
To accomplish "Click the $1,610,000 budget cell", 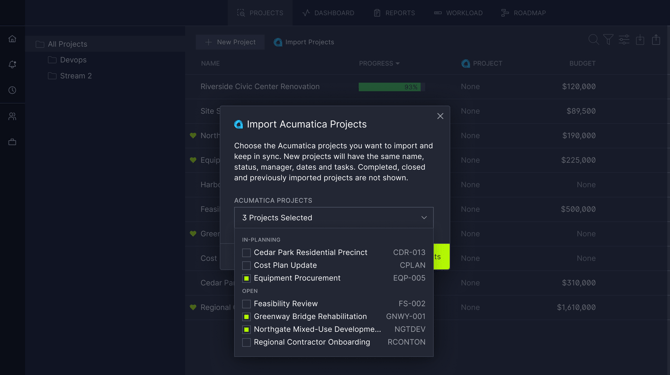I will coord(576,308).
